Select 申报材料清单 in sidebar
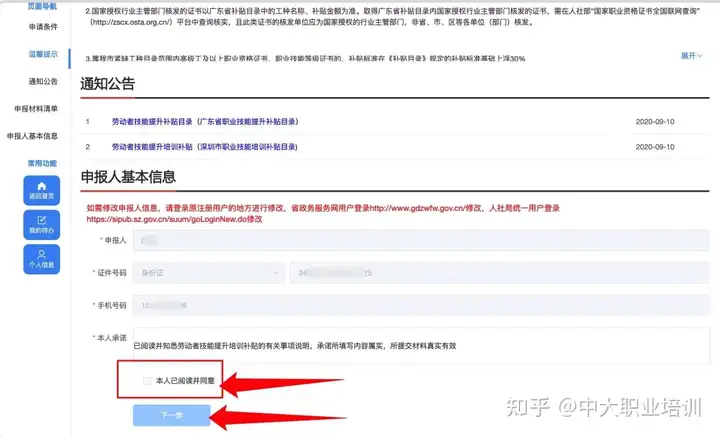This screenshot has height=437, width=720. click(36, 109)
